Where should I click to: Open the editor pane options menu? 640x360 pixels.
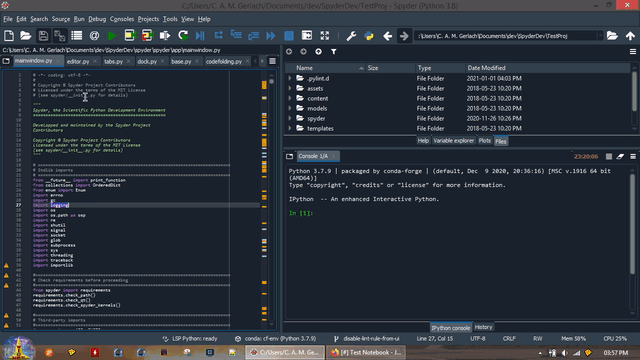272,61
